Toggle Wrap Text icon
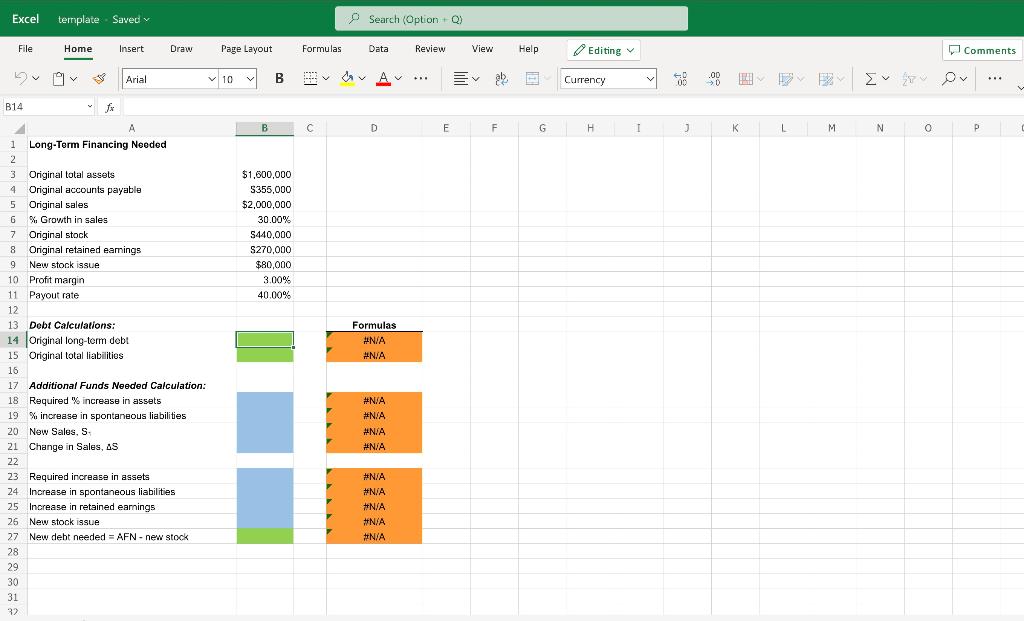This screenshot has width=1024, height=621. [x=501, y=78]
